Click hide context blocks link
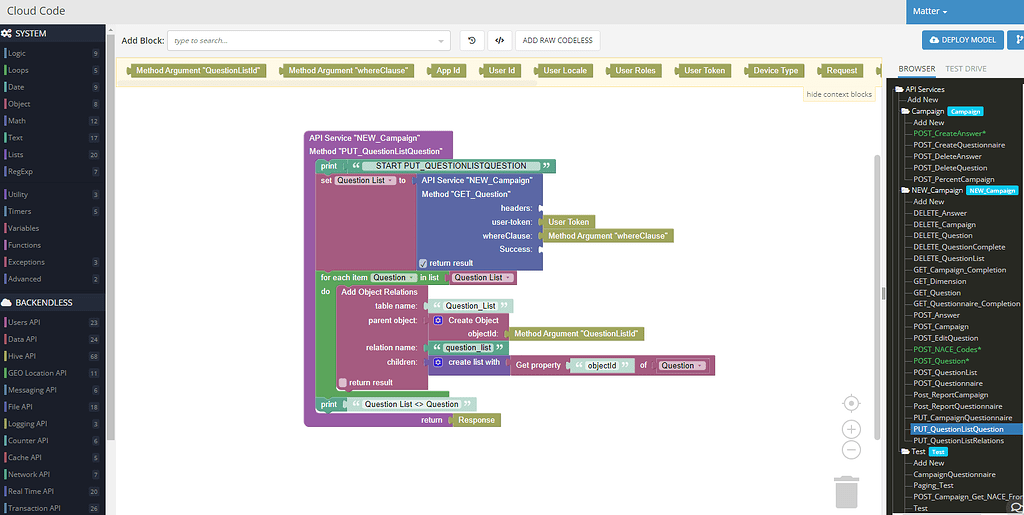This screenshot has height=515, width=1024. 839,94
